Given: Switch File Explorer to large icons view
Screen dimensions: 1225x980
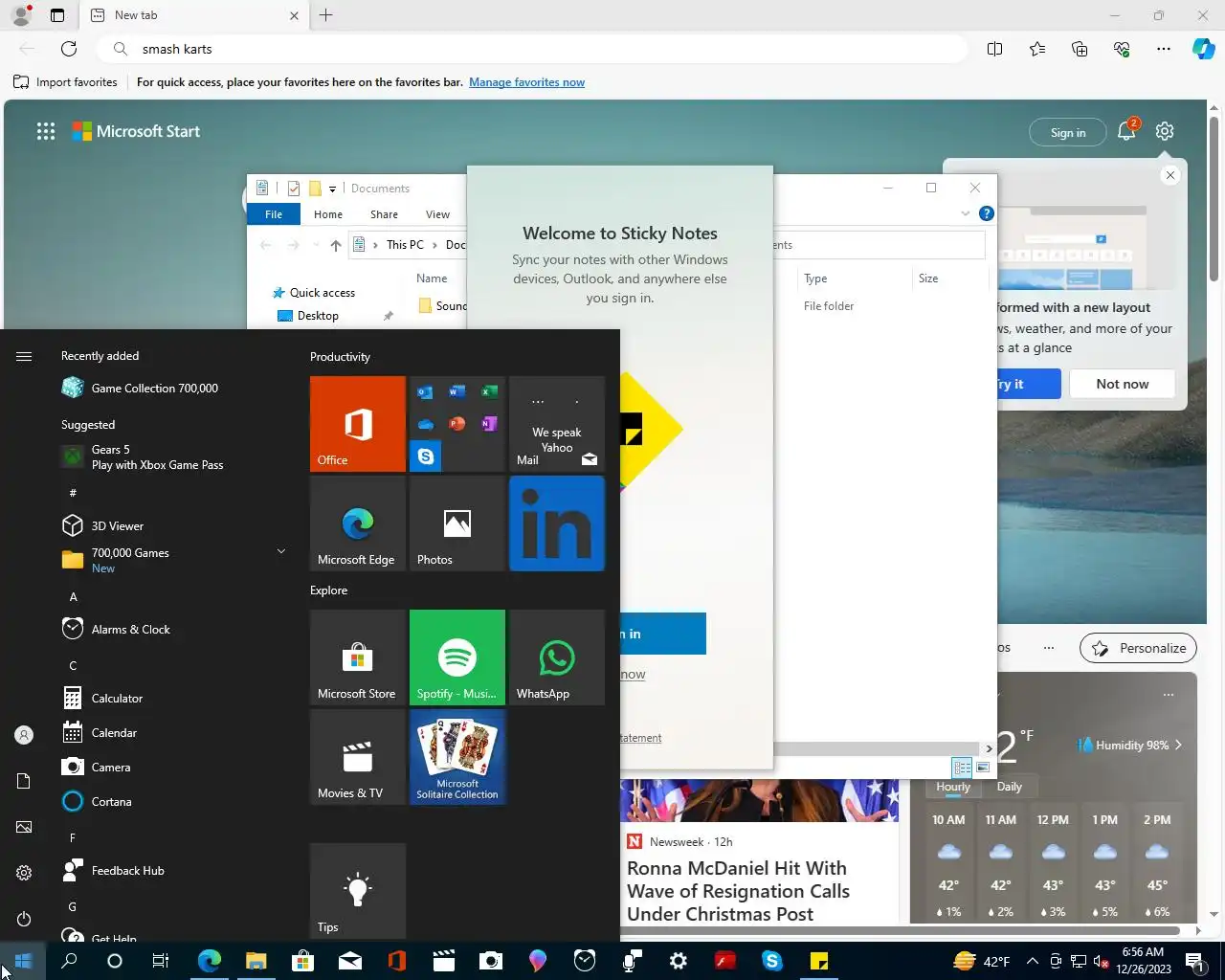Looking at the screenshot, I should click(x=983, y=768).
